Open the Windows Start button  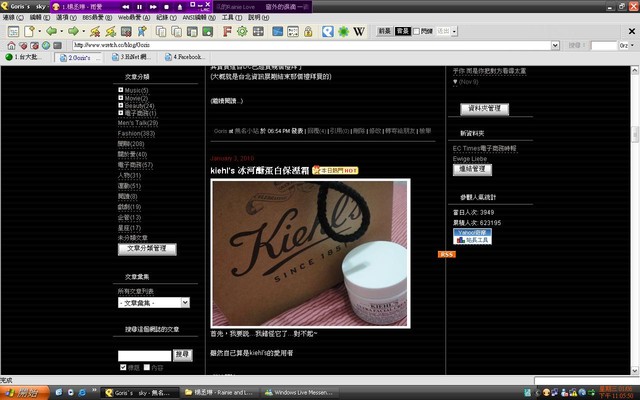pos(24,393)
